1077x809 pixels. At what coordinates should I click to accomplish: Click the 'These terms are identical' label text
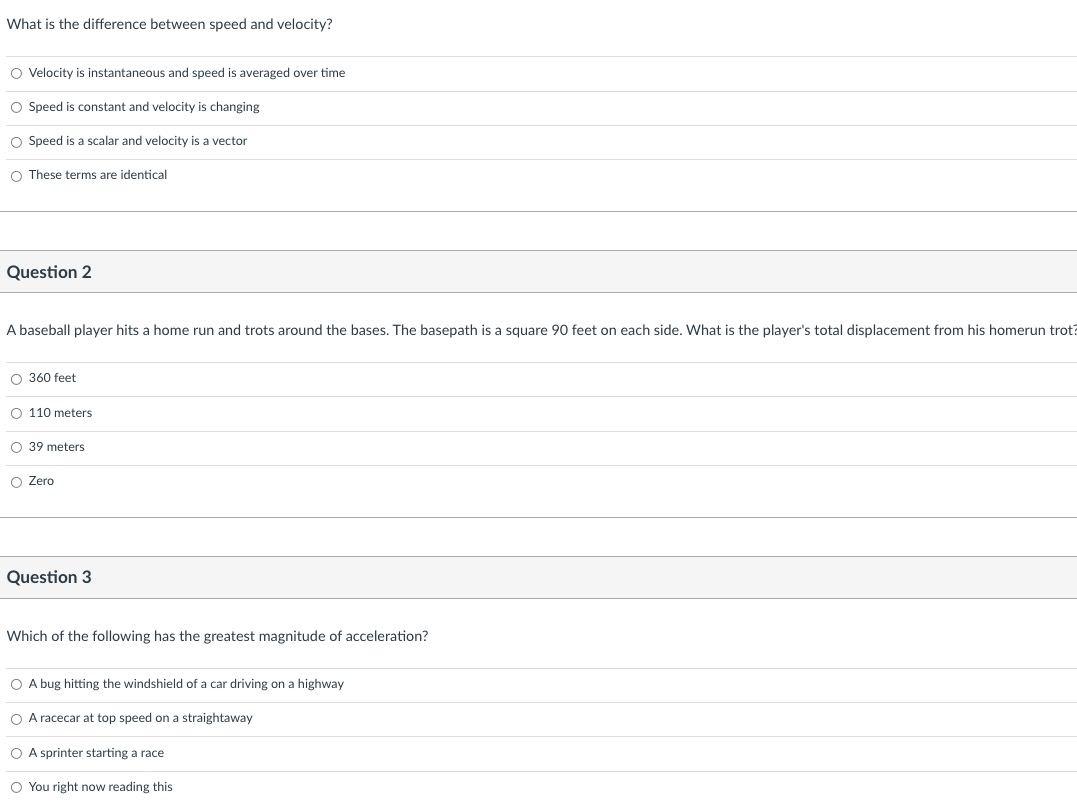(98, 174)
